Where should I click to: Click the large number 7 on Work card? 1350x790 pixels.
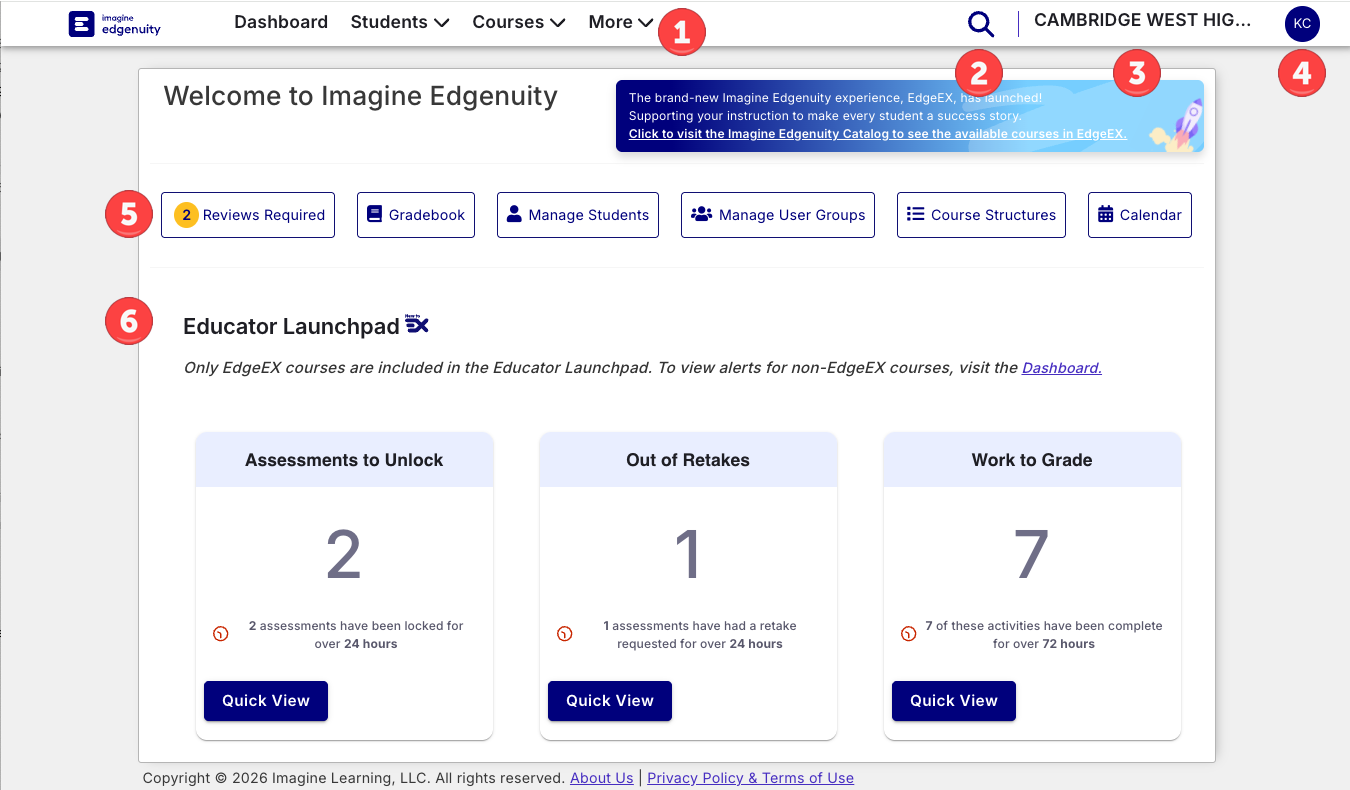[x=1032, y=555]
